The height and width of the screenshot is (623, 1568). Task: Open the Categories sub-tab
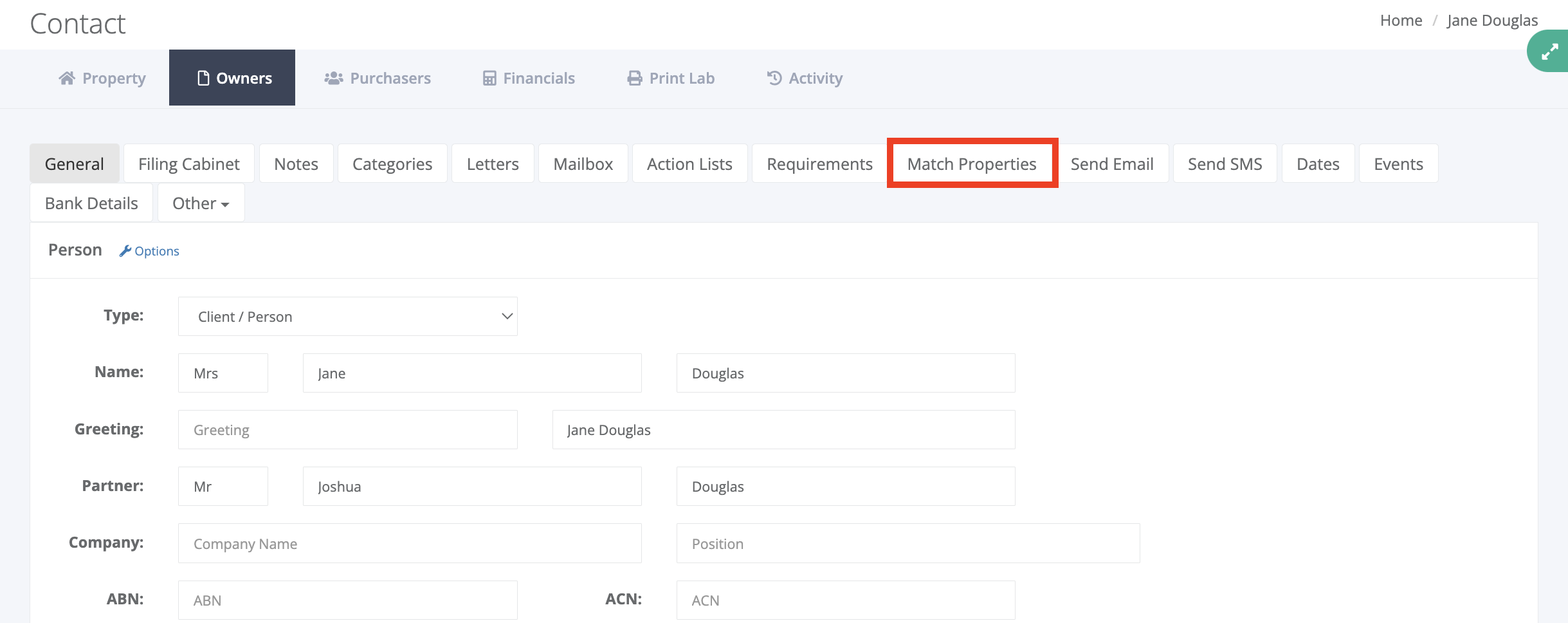[392, 163]
